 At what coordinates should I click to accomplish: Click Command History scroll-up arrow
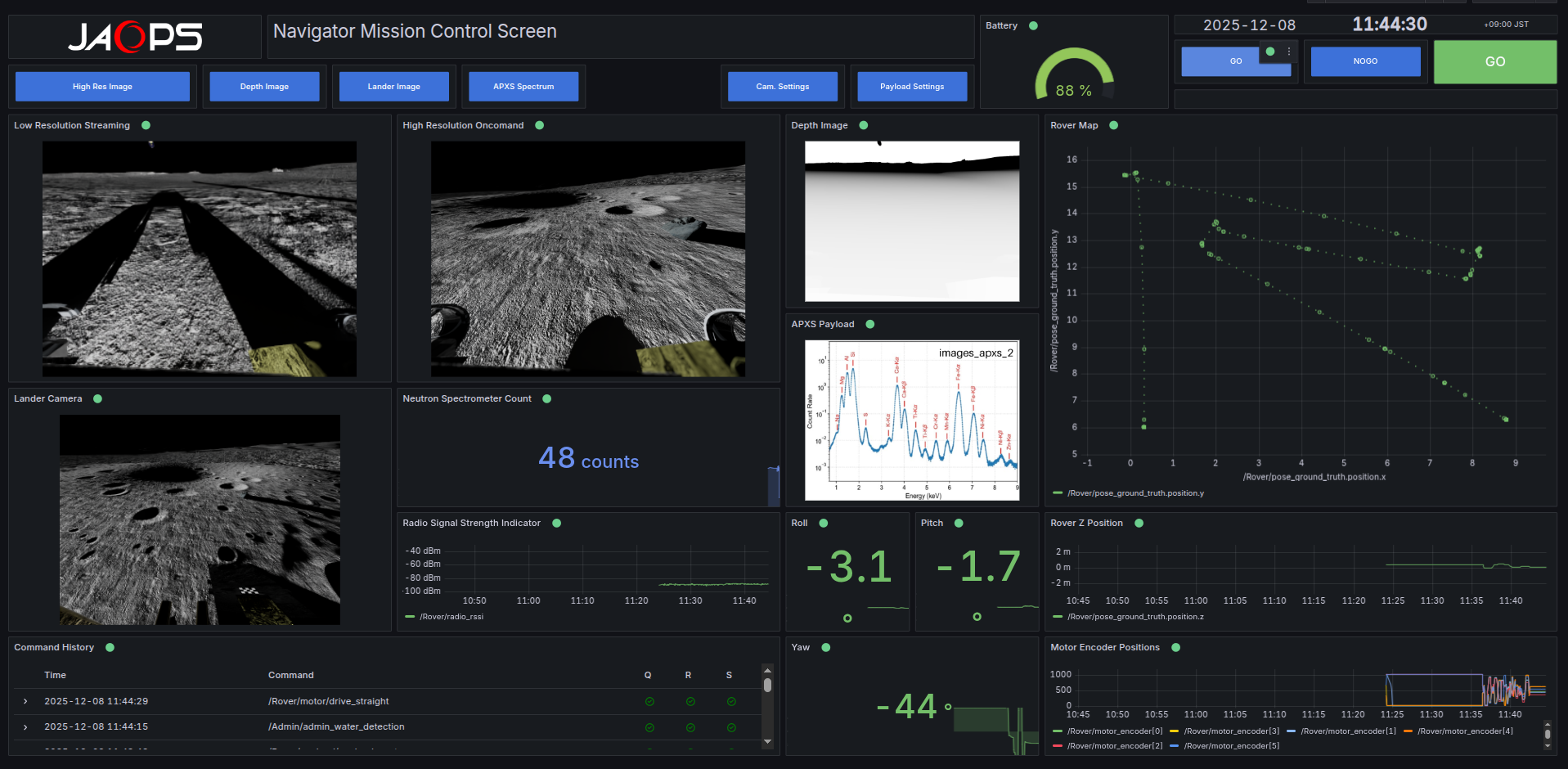click(x=767, y=669)
